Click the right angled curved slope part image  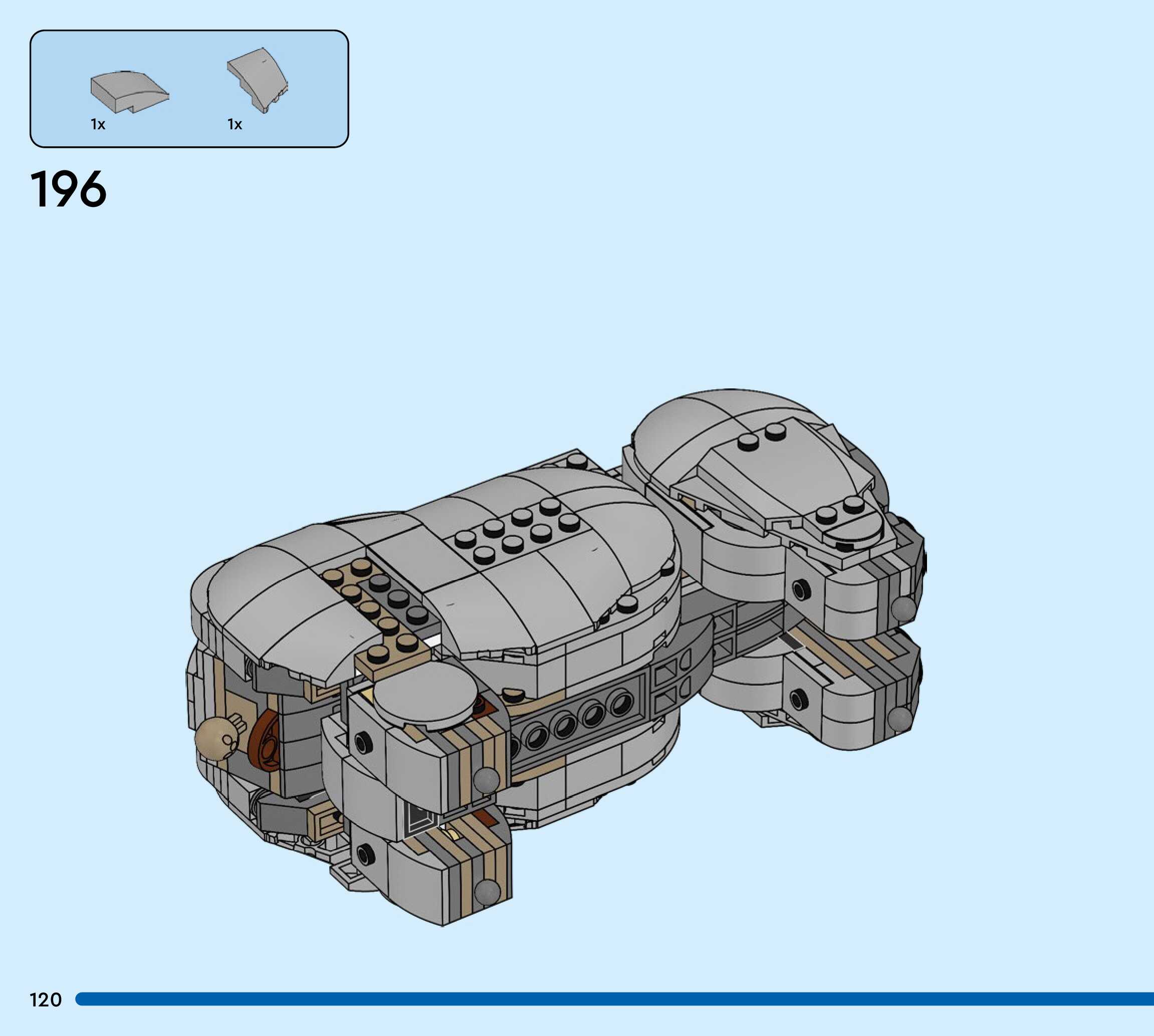[x=258, y=79]
